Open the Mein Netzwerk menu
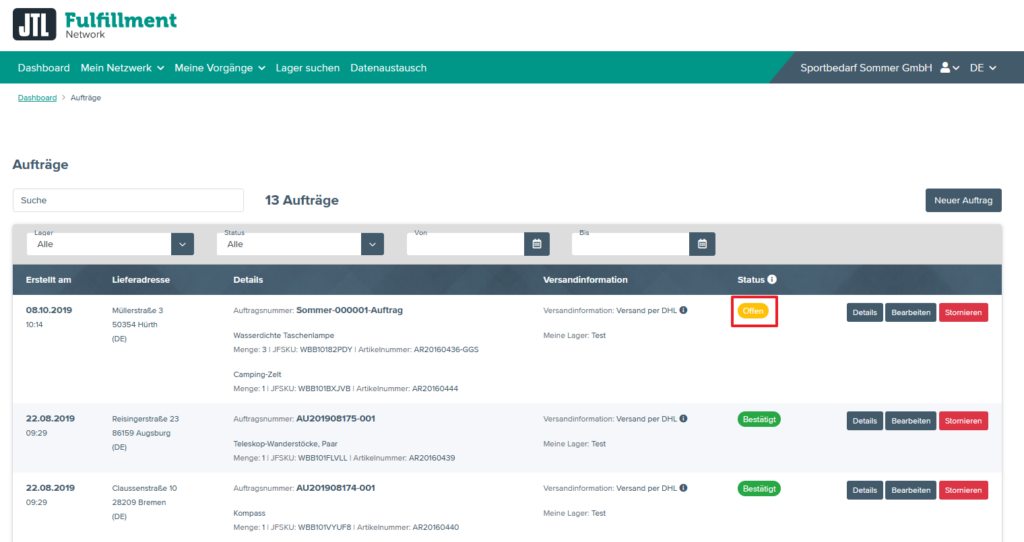The height and width of the screenshot is (542, 1024). (122, 68)
